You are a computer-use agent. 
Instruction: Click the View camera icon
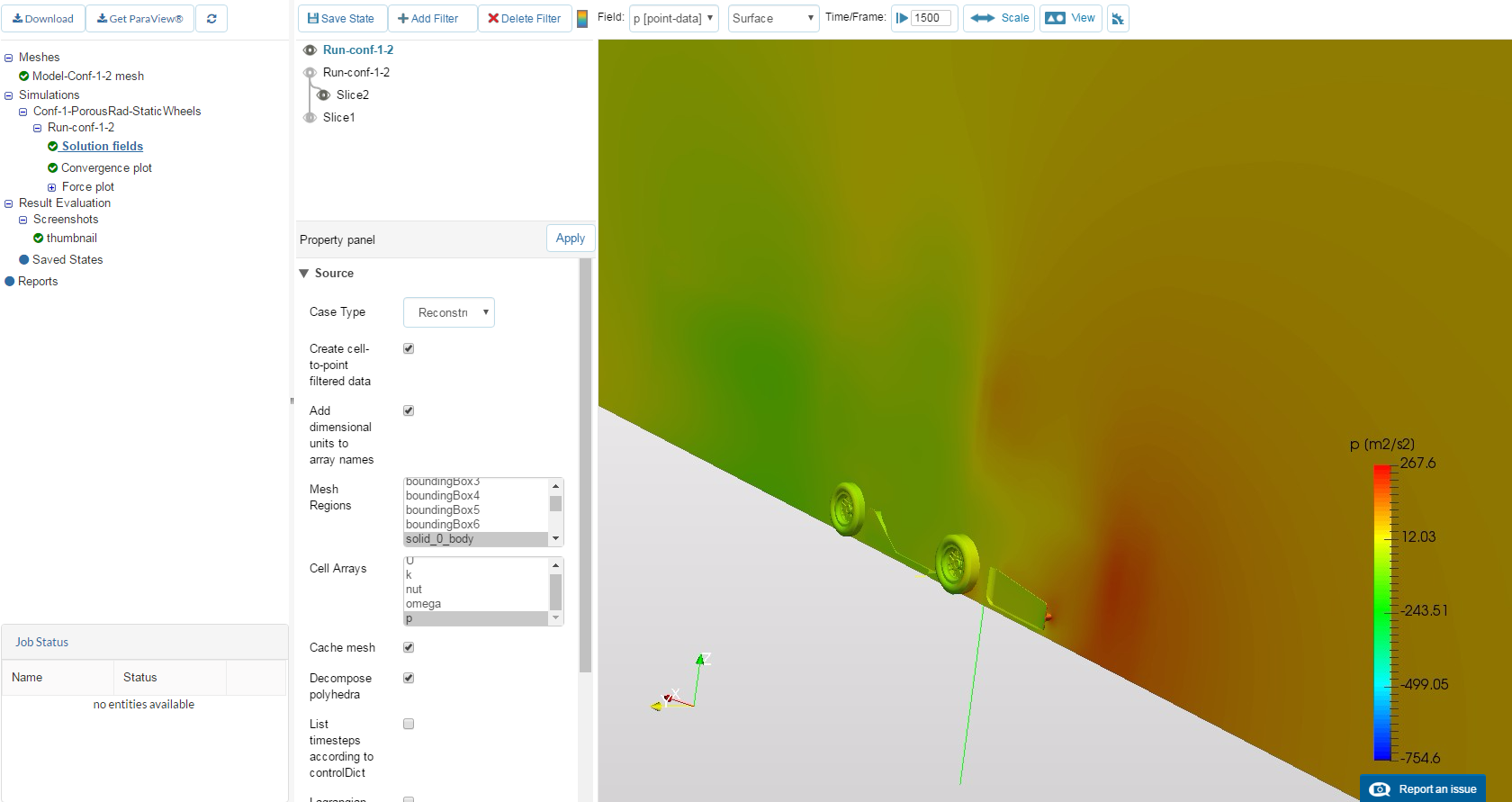coord(1055,18)
